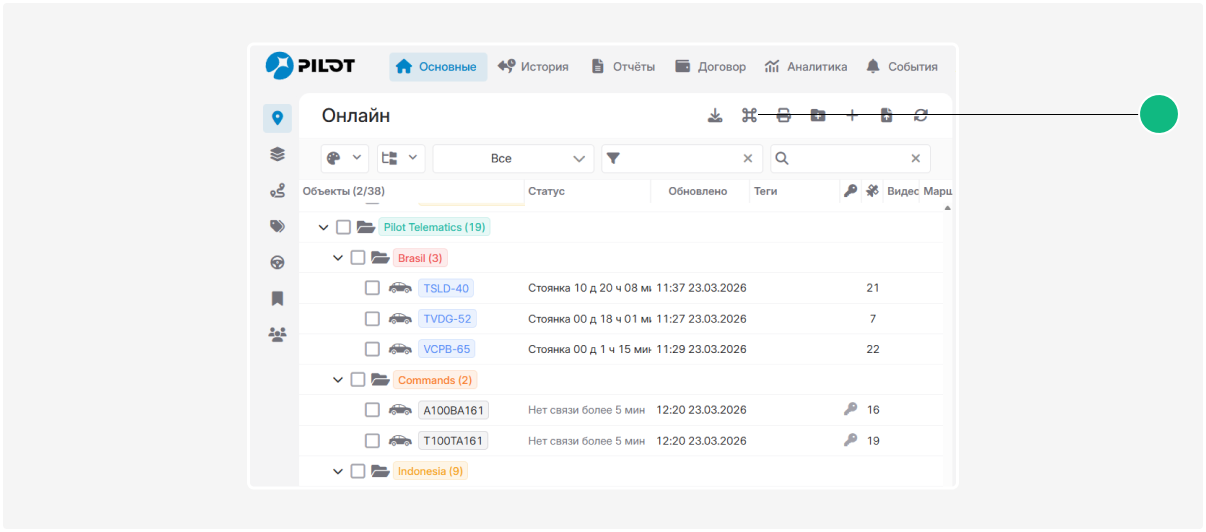Click the refresh icon in the toolbar
The image size is (1206, 532).
pyautogui.click(x=921, y=116)
